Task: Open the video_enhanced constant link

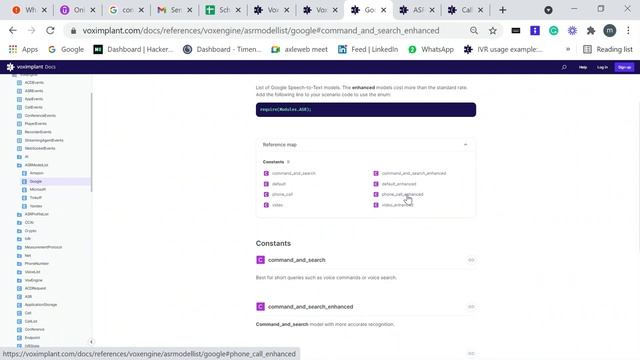Action: tap(397, 205)
